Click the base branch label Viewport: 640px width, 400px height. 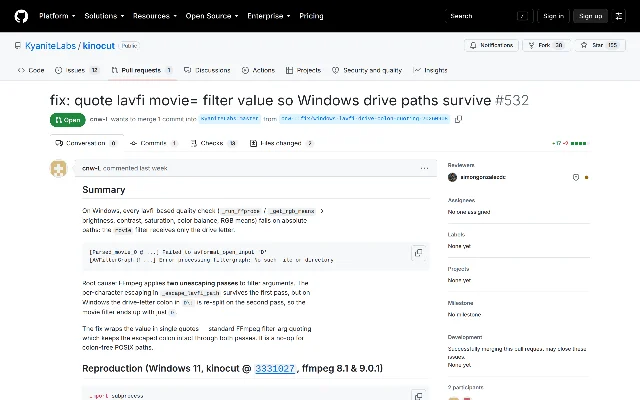(x=230, y=119)
